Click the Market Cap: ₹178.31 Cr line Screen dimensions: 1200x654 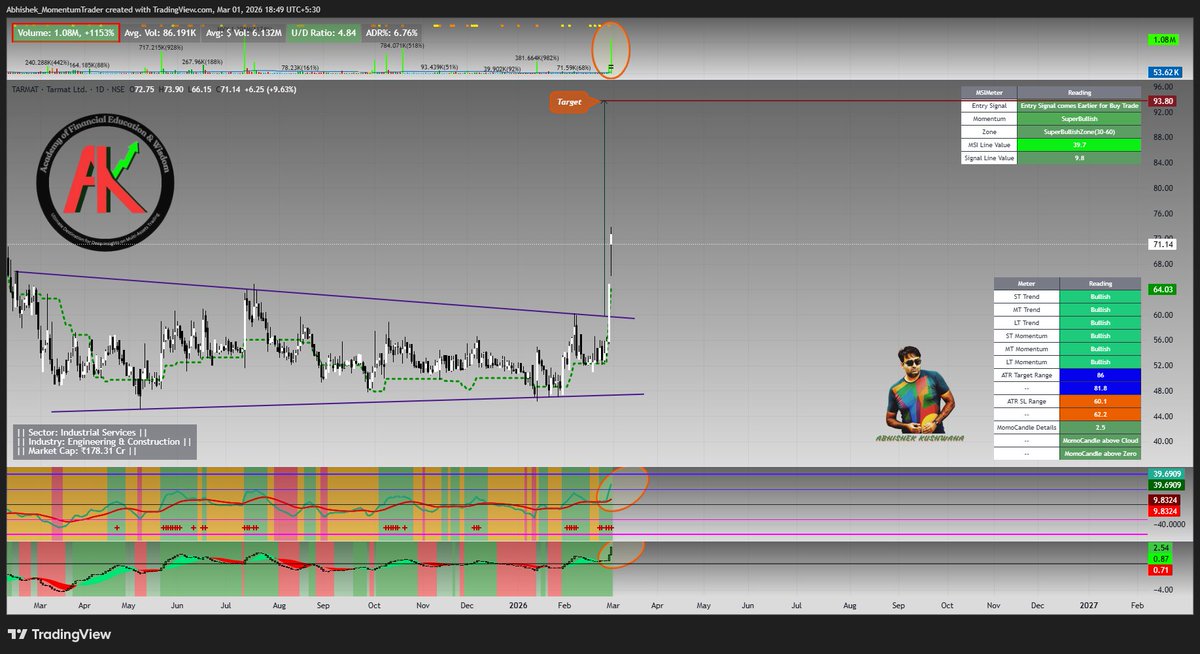[x=75, y=451]
